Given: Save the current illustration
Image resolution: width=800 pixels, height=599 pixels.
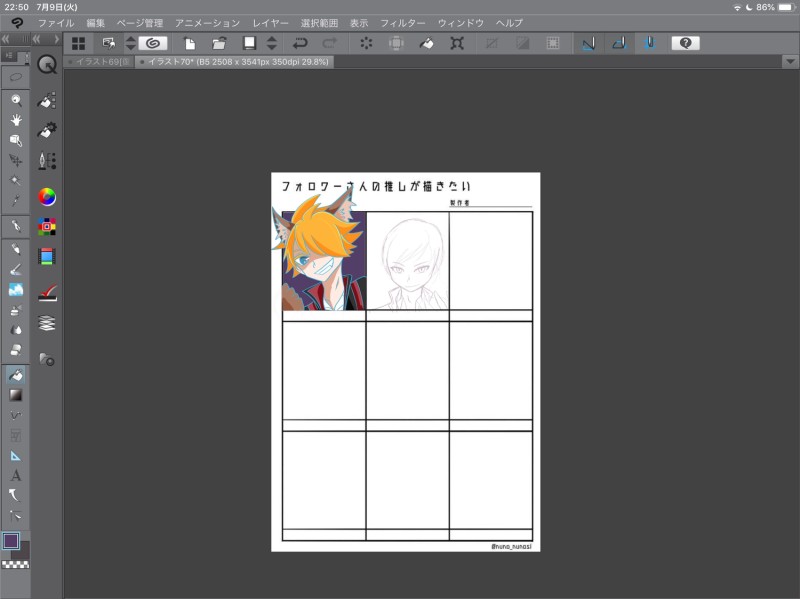Looking at the screenshot, I should pyautogui.click(x=249, y=43).
